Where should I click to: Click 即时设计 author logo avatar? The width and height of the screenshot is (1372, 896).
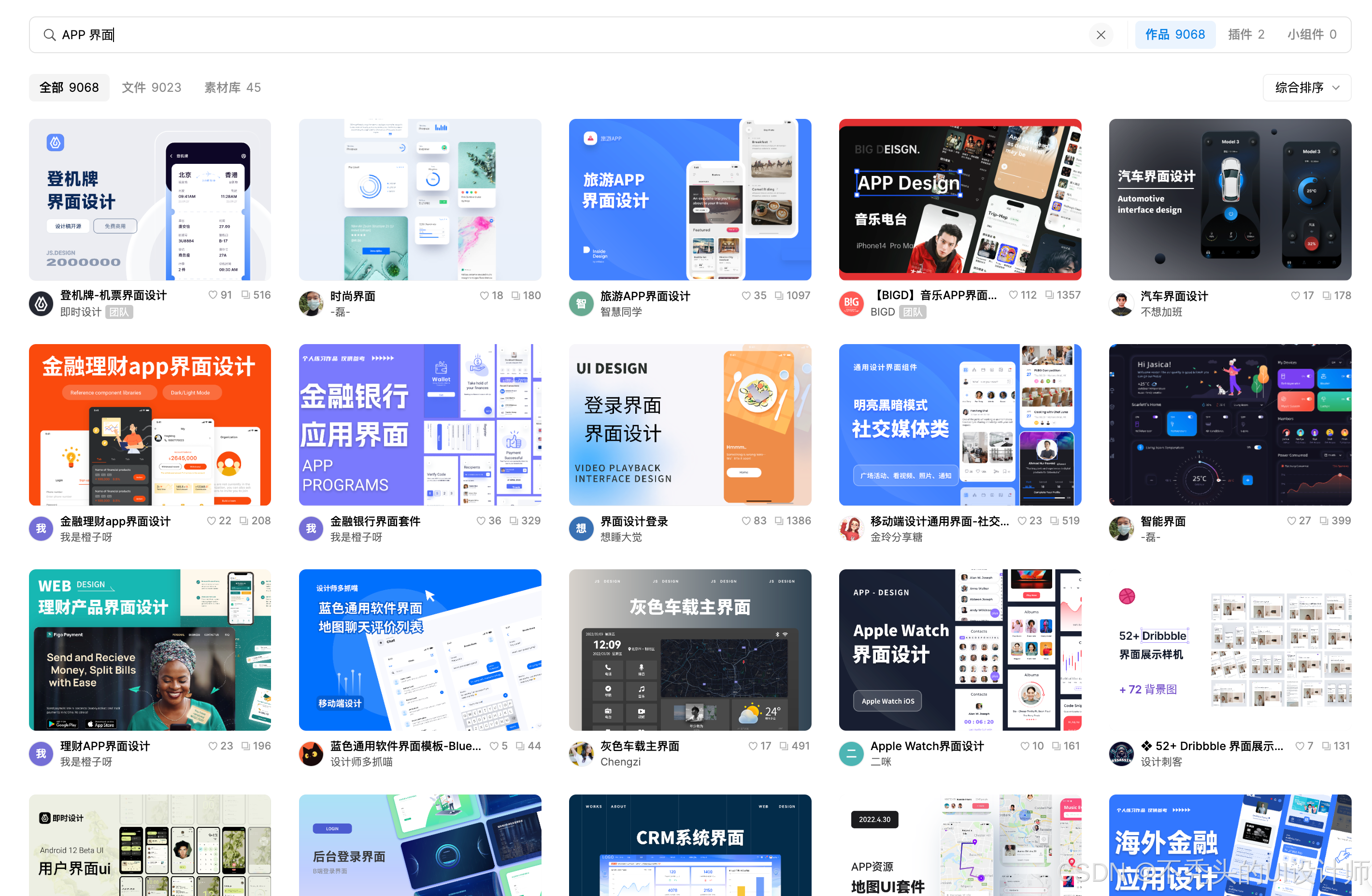point(41,303)
